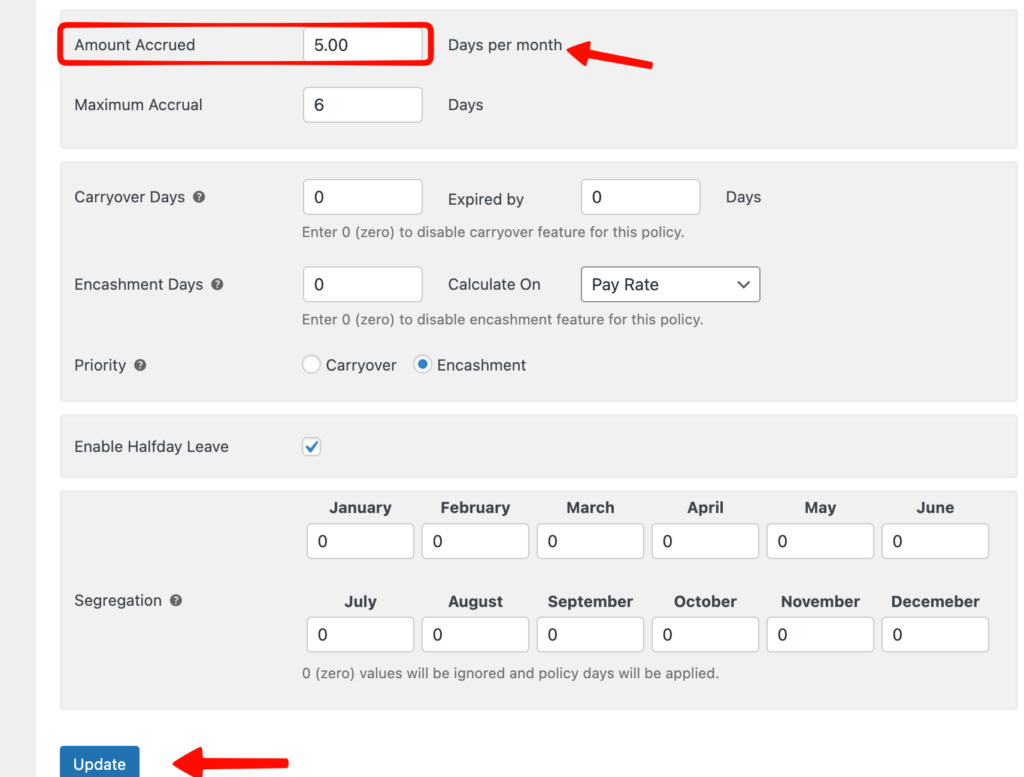This screenshot has width=1024, height=777.
Task: Click the January segregation field
Action: (x=360, y=541)
